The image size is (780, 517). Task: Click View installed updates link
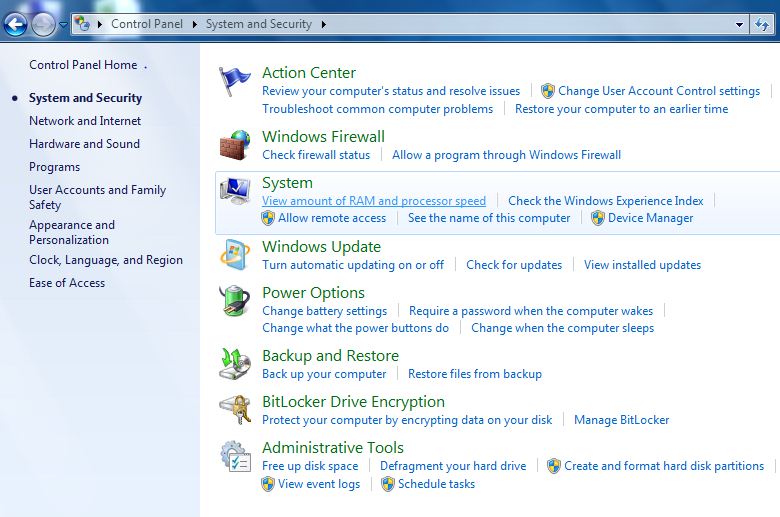(642, 265)
